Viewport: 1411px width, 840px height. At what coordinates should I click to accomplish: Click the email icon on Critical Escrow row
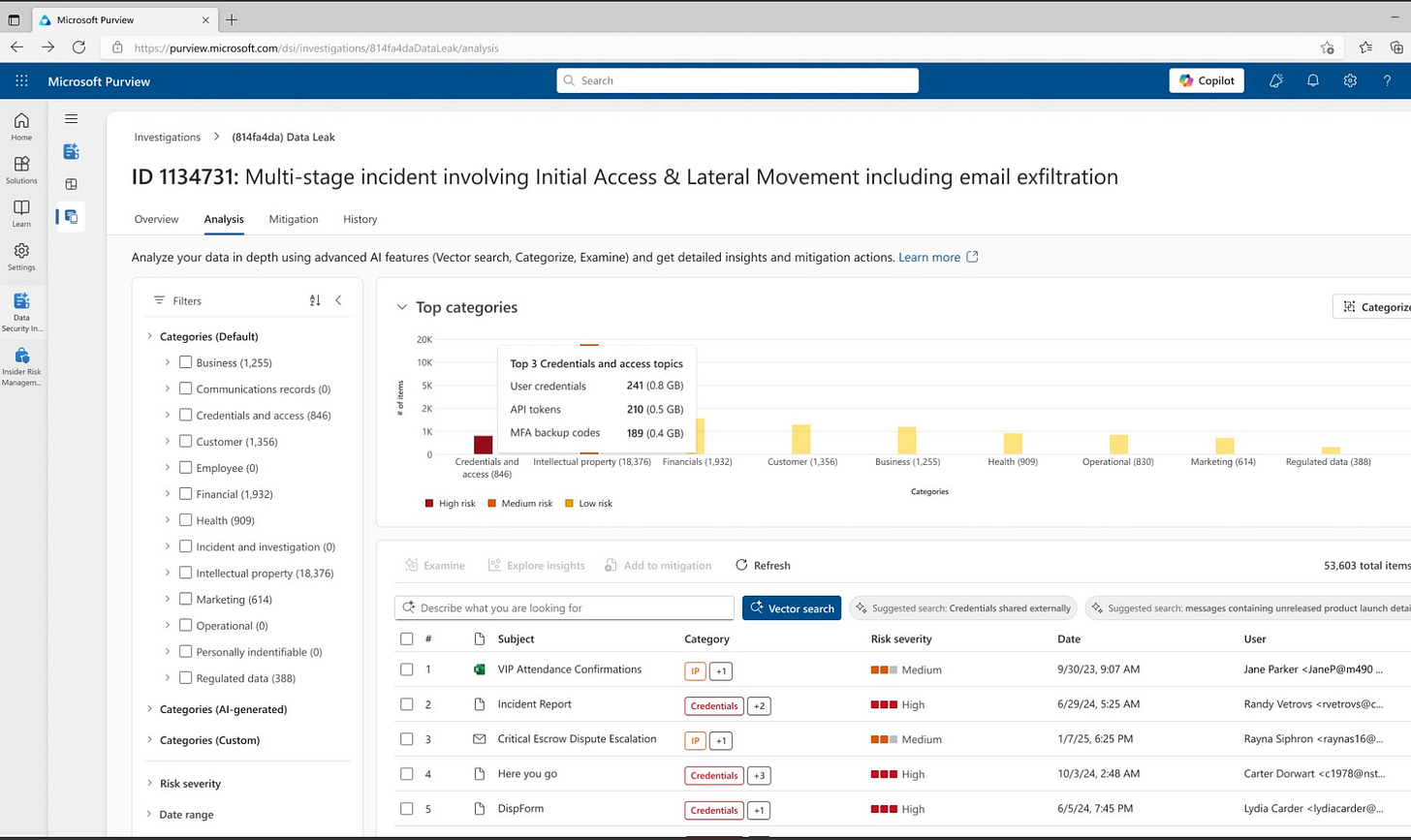coord(479,739)
